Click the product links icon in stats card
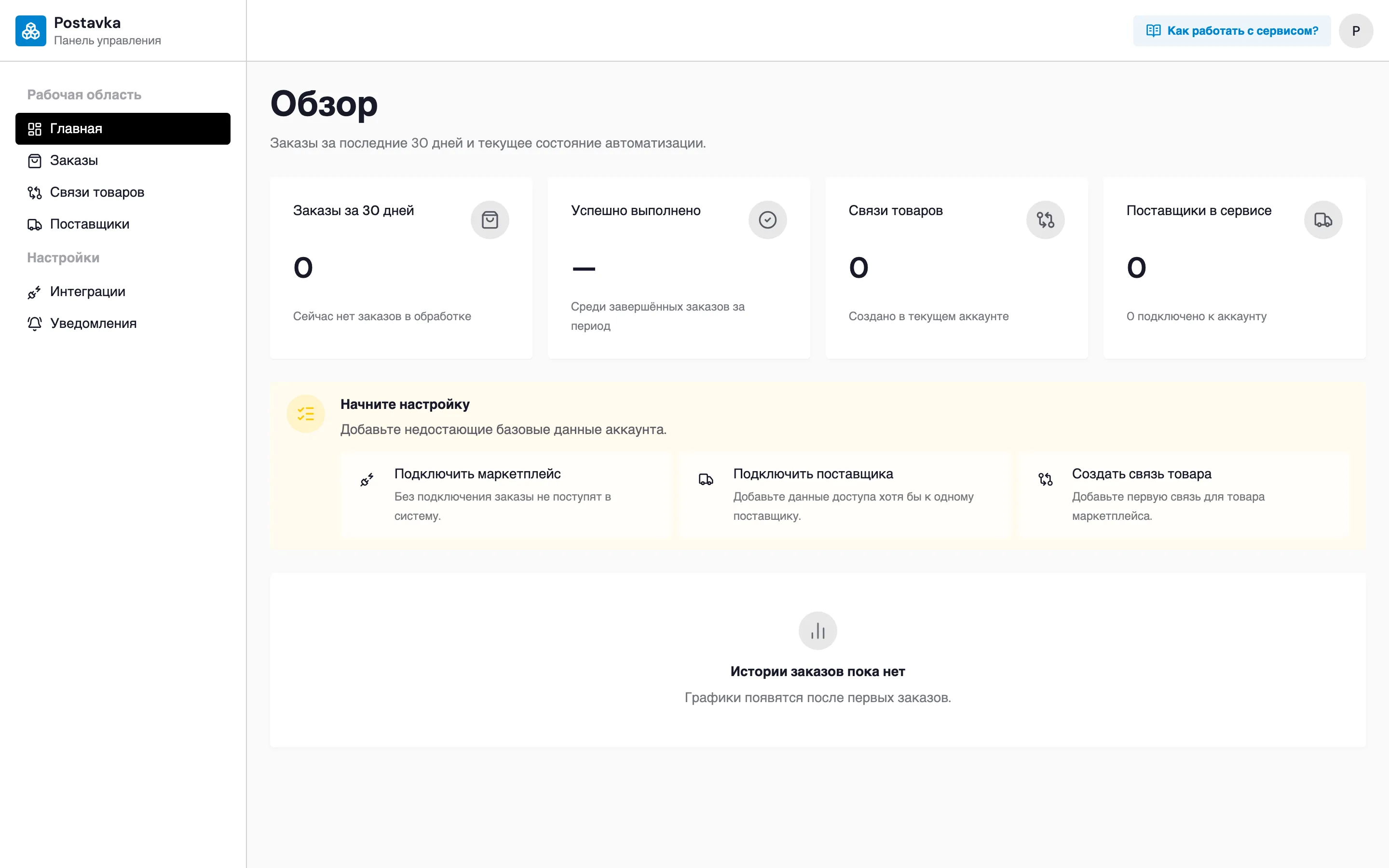 [x=1045, y=220]
